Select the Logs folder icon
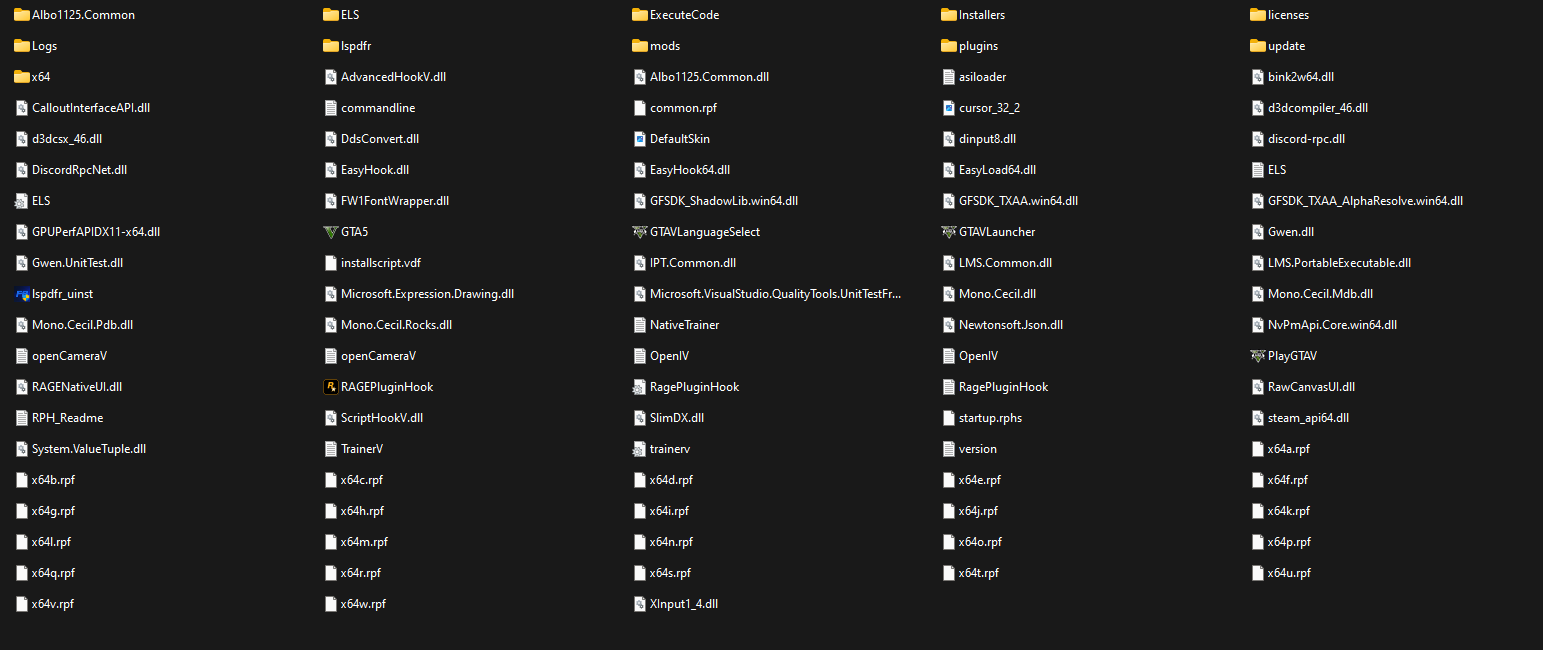 [x=22, y=46]
